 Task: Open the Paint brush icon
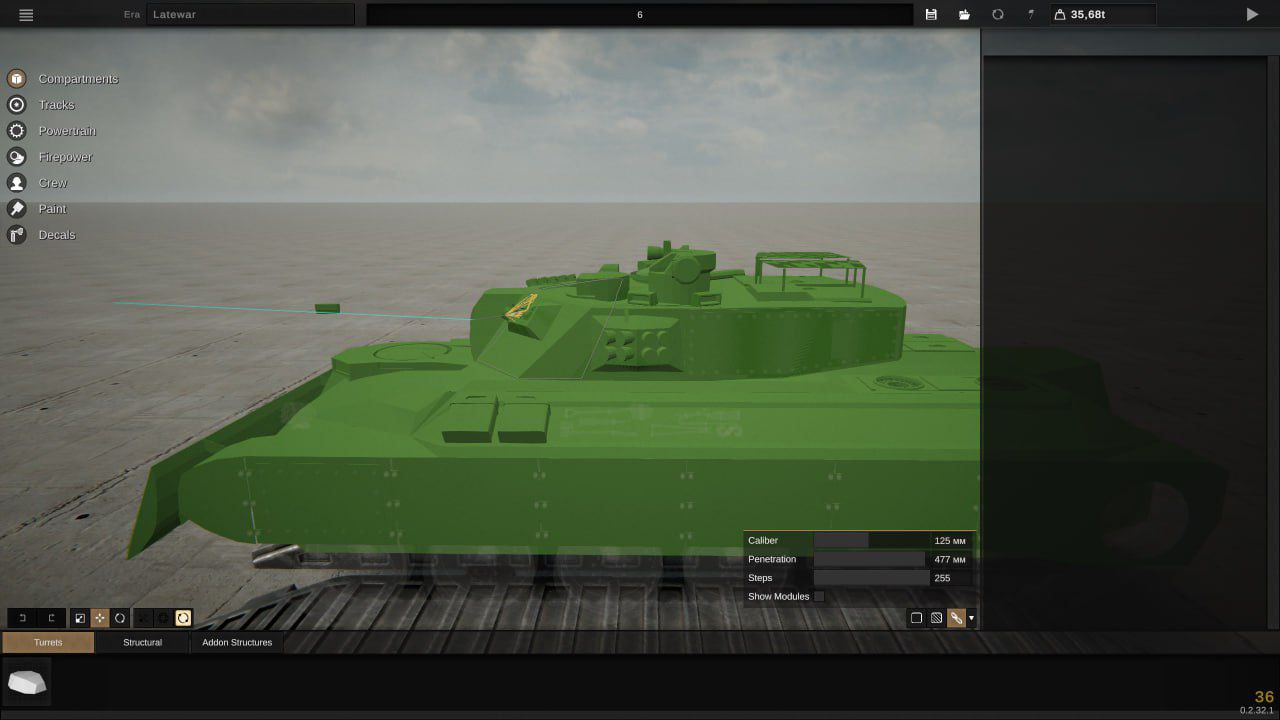(x=17, y=209)
